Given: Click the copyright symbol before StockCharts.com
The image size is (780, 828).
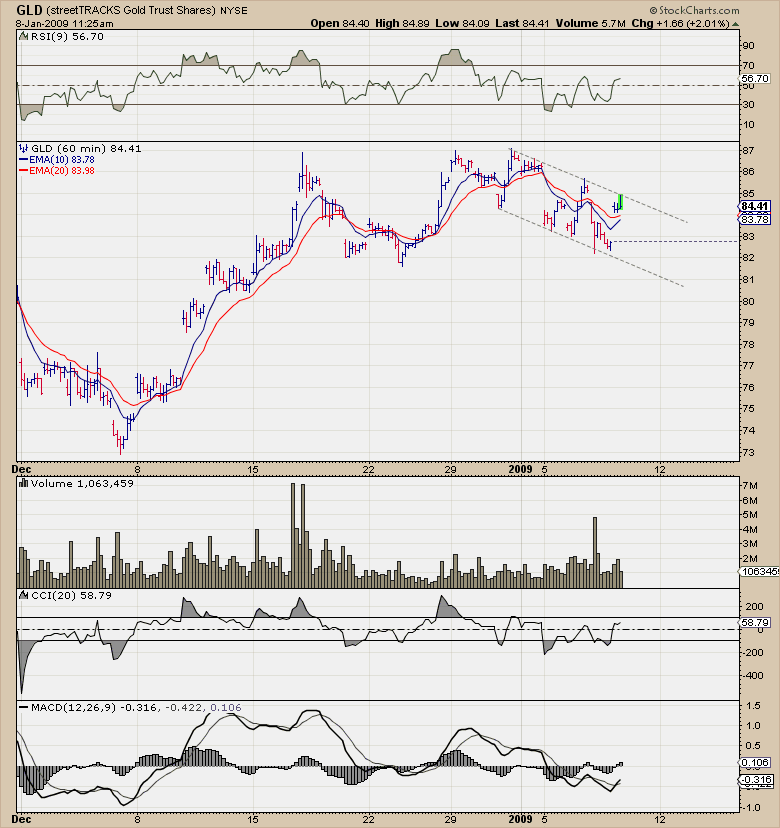Looking at the screenshot, I should pyautogui.click(x=653, y=11).
